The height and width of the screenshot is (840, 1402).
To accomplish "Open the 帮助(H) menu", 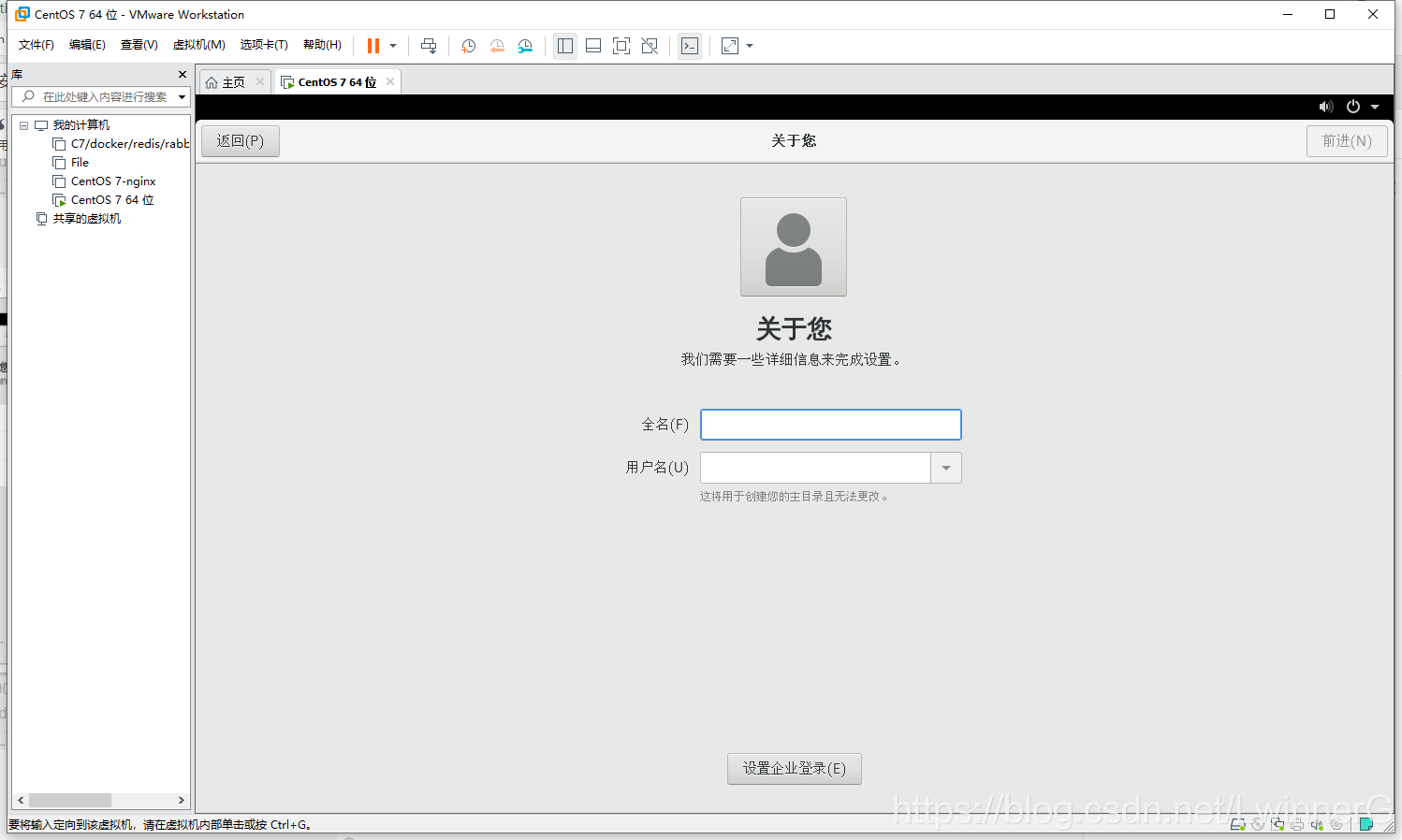I will tap(322, 45).
